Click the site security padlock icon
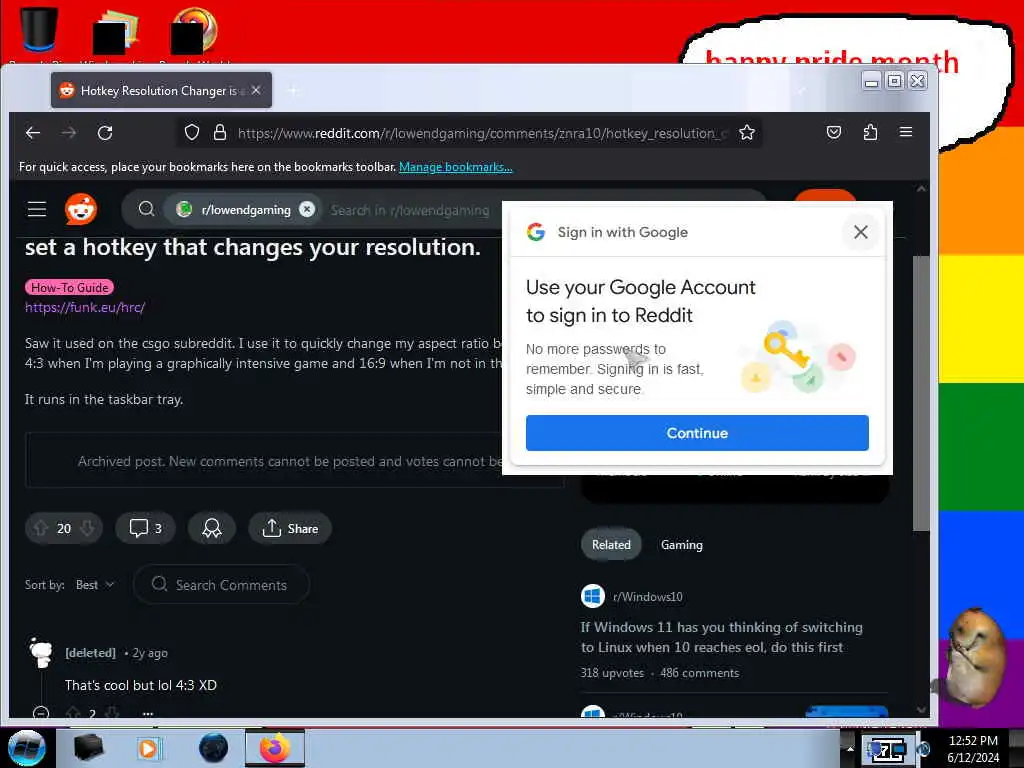The width and height of the screenshot is (1024, 768). click(220, 133)
